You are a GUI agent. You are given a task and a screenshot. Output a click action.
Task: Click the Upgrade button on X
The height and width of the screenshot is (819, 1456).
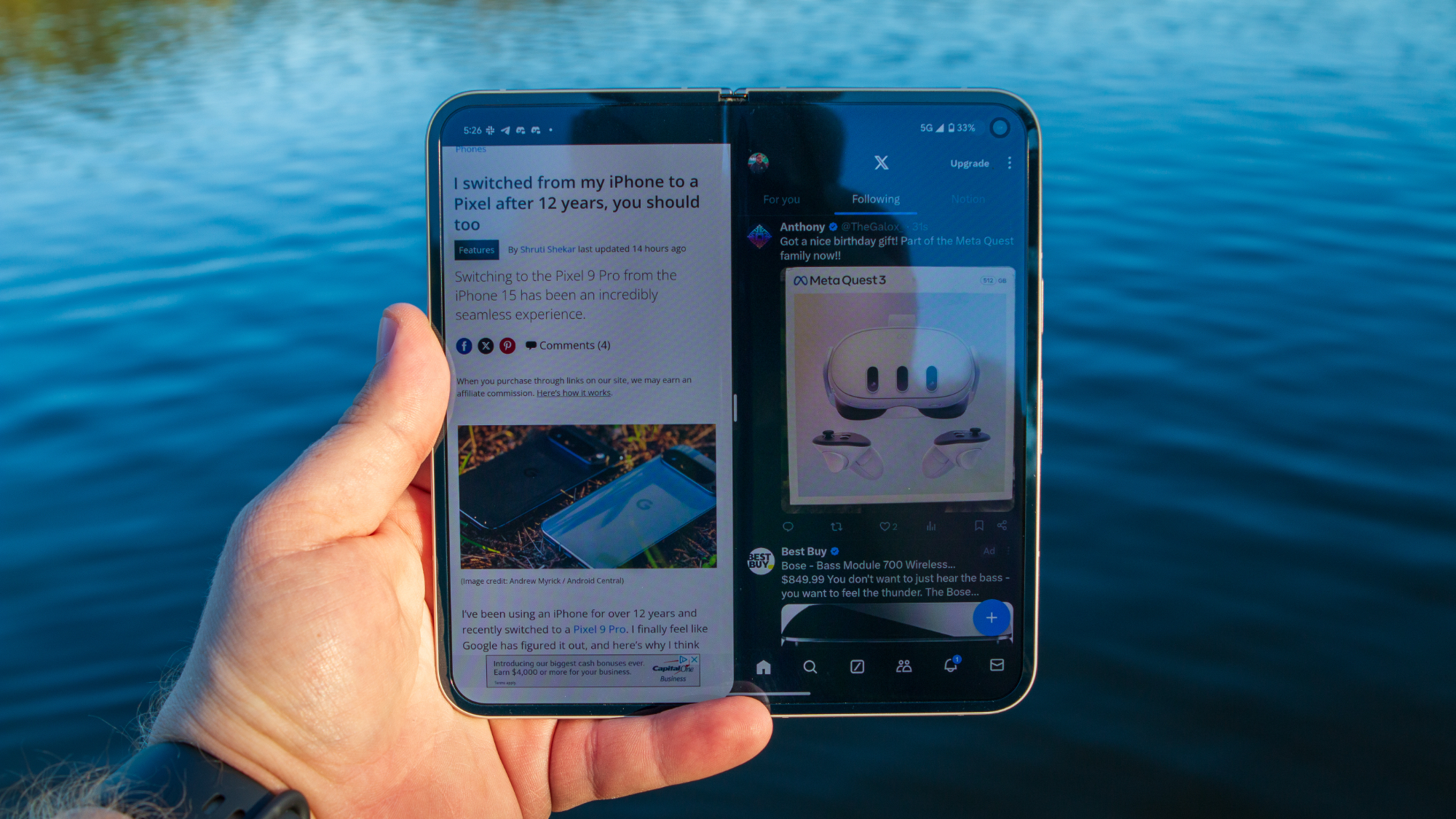[967, 163]
